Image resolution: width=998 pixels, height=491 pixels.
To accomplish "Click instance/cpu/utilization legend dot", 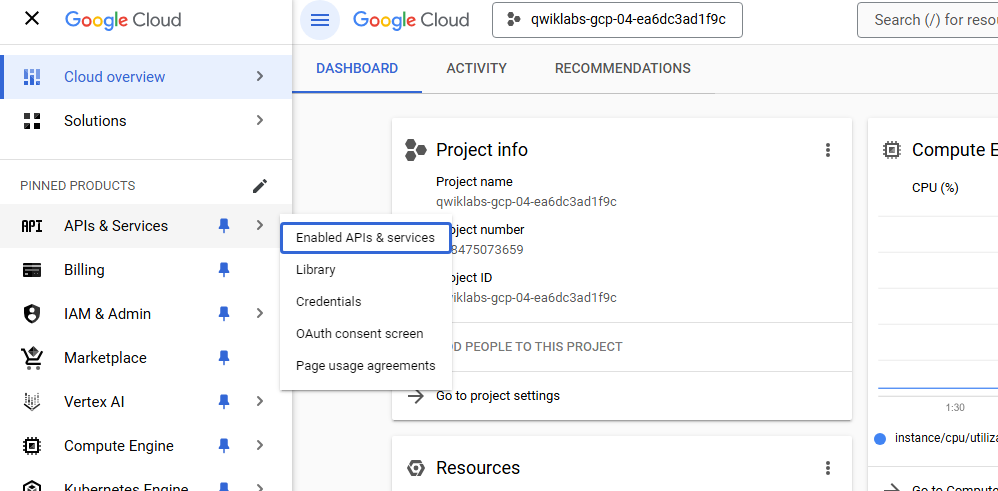I will [x=880, y=439].
